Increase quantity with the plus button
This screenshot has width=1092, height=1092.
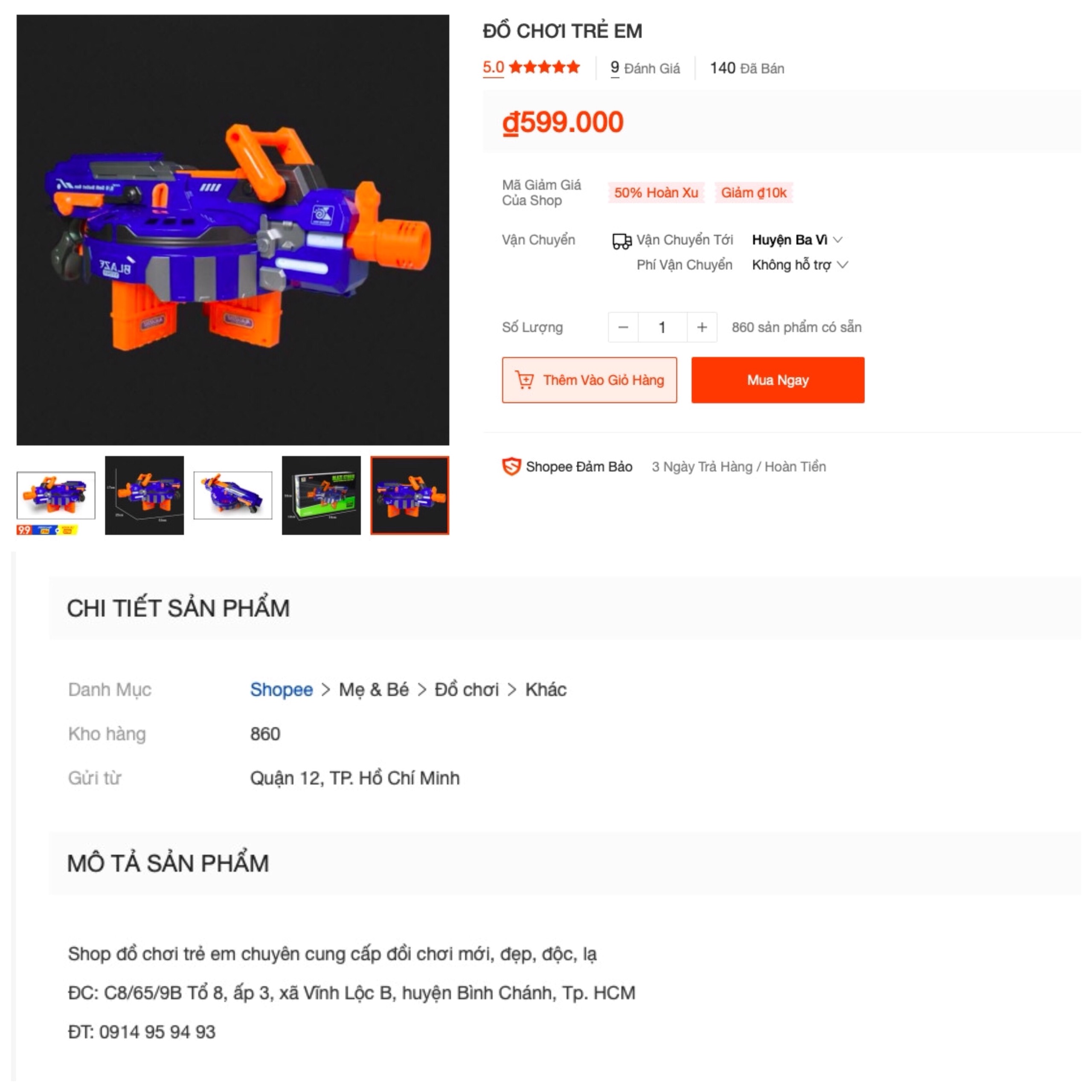pyautogui.click(x=702, y=327)
